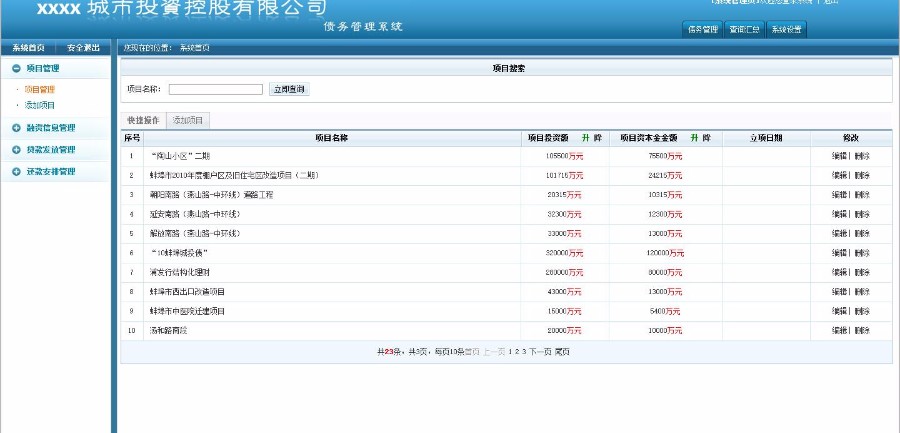This screenshot has width=900, height=433.
Task: Focus the 项目名称 search input field
Action: [215, 90]
